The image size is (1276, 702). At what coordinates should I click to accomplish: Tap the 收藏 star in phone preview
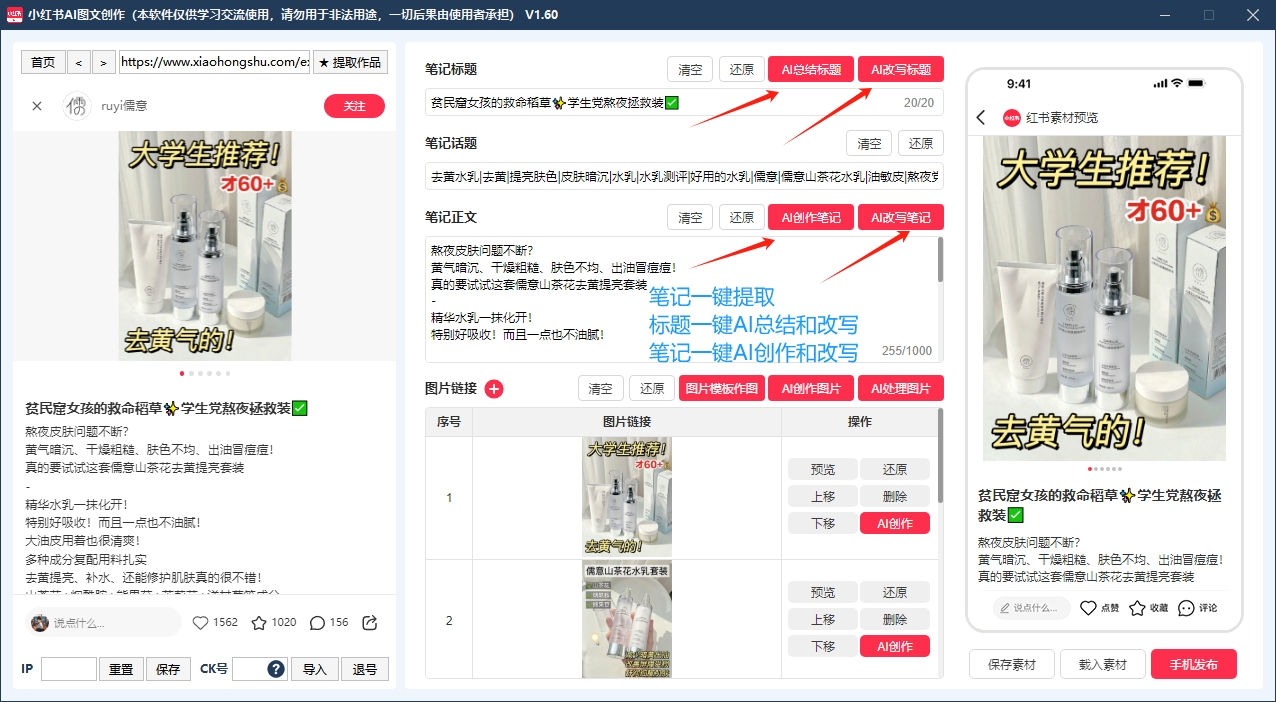coord(1137,608)
